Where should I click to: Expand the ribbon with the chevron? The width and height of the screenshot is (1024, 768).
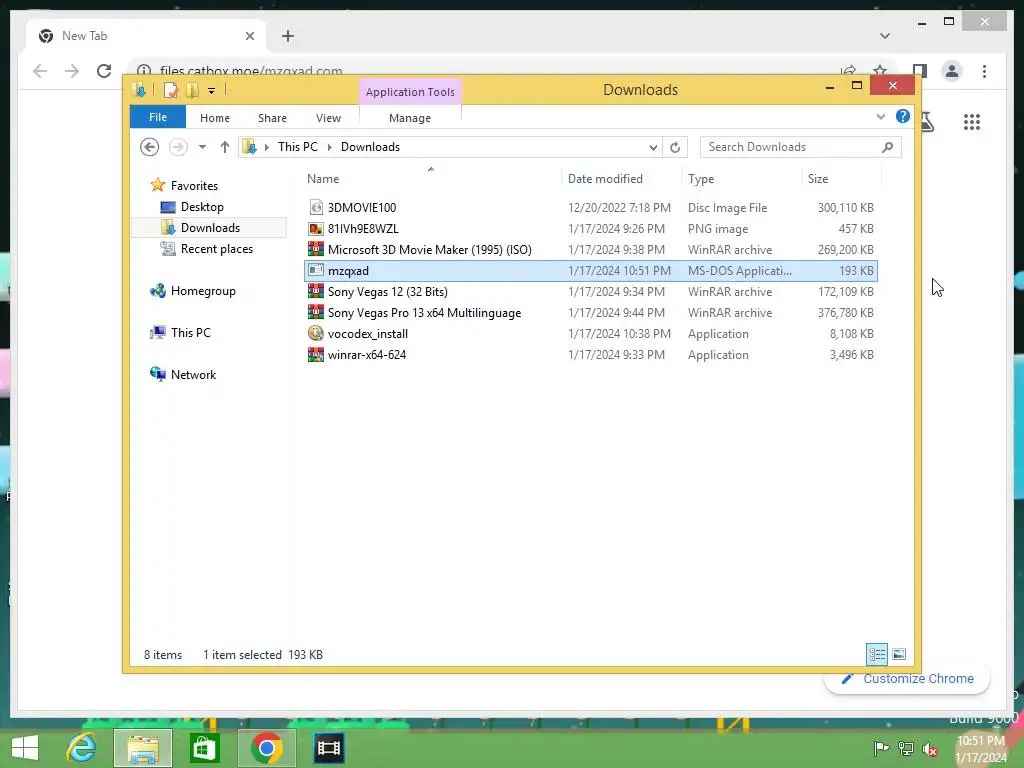coord(880,117)
